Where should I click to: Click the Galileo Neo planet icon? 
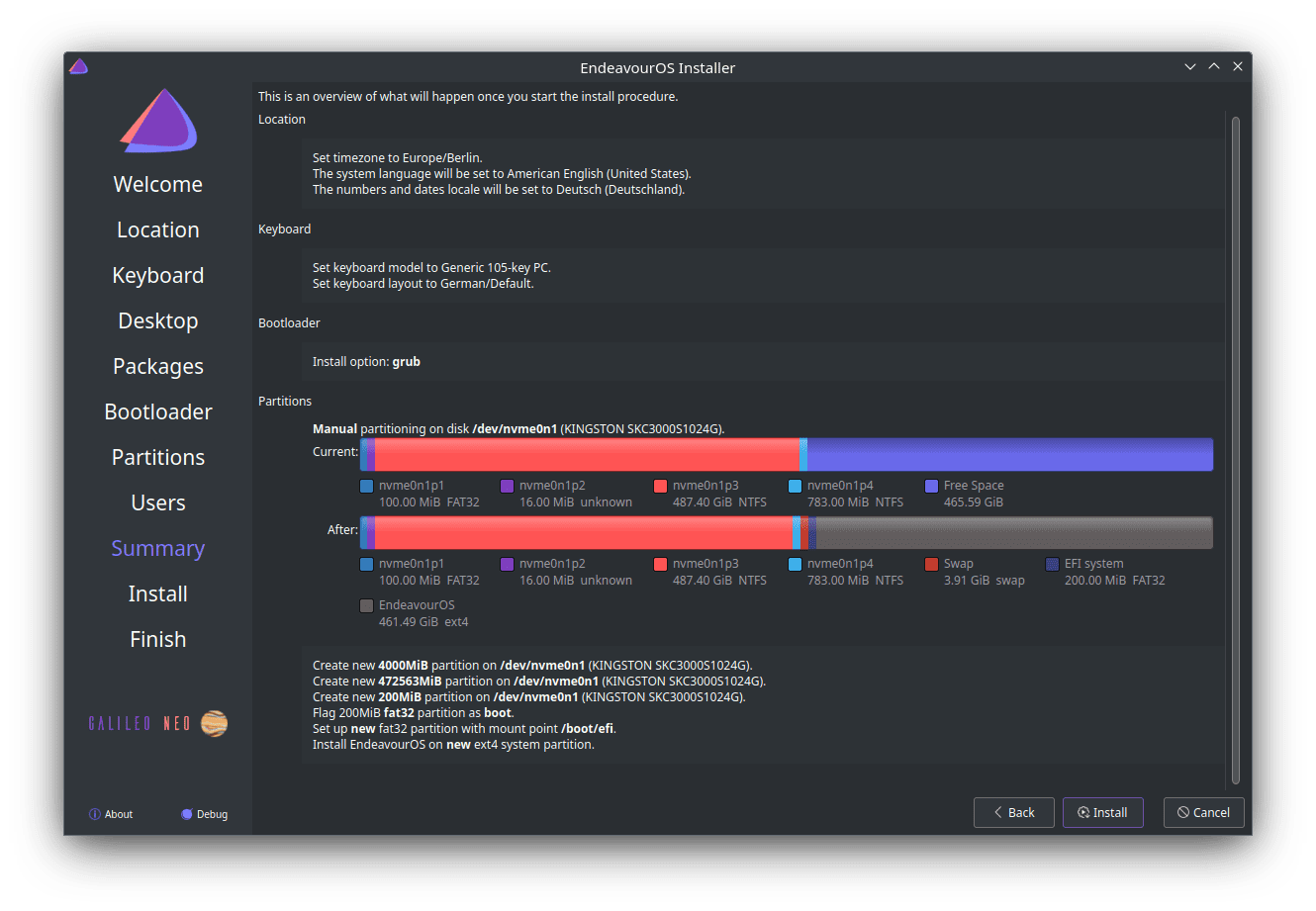click(214, 724)
